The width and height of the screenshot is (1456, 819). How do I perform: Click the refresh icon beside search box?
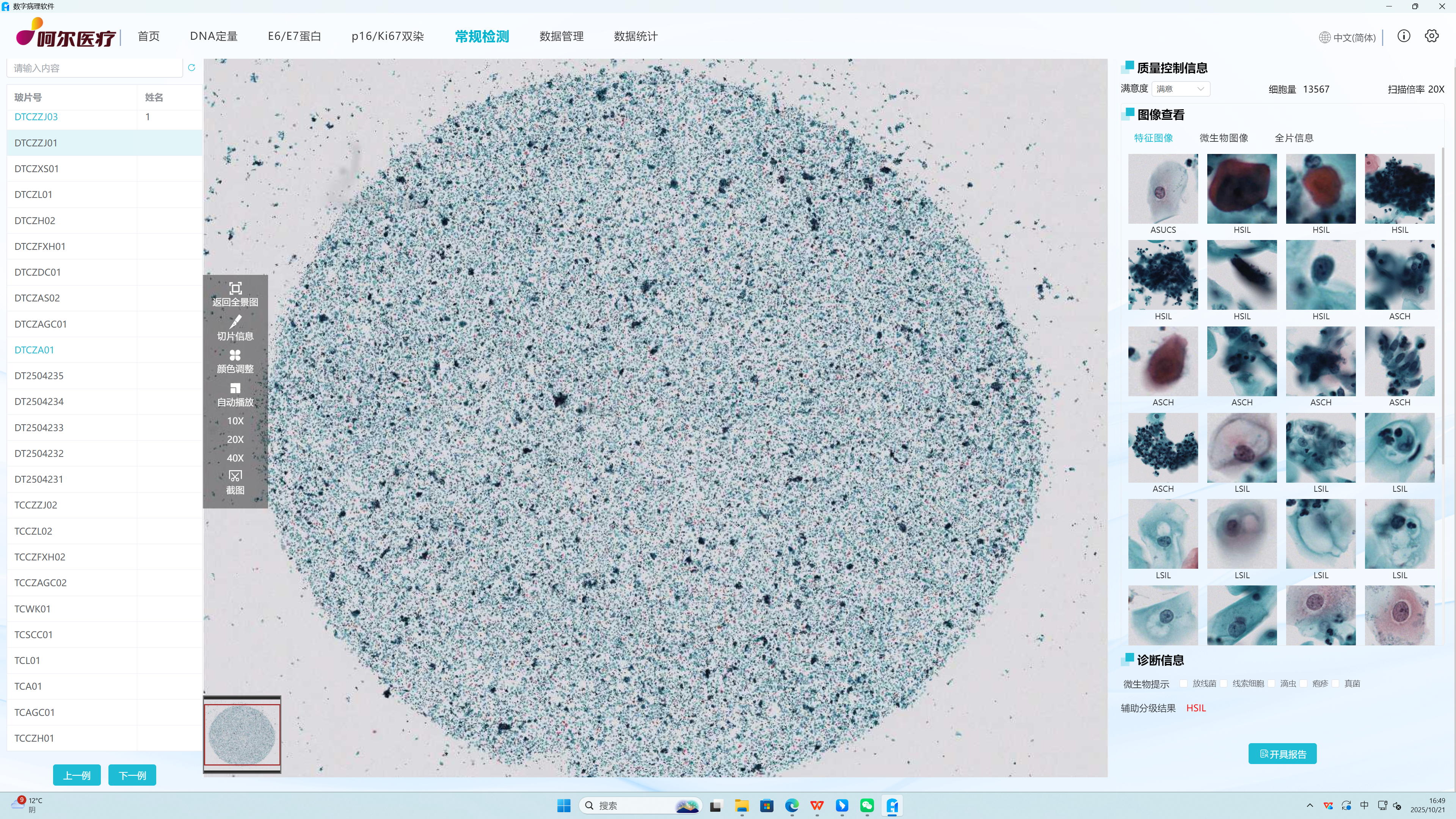[x=191, y=68]
